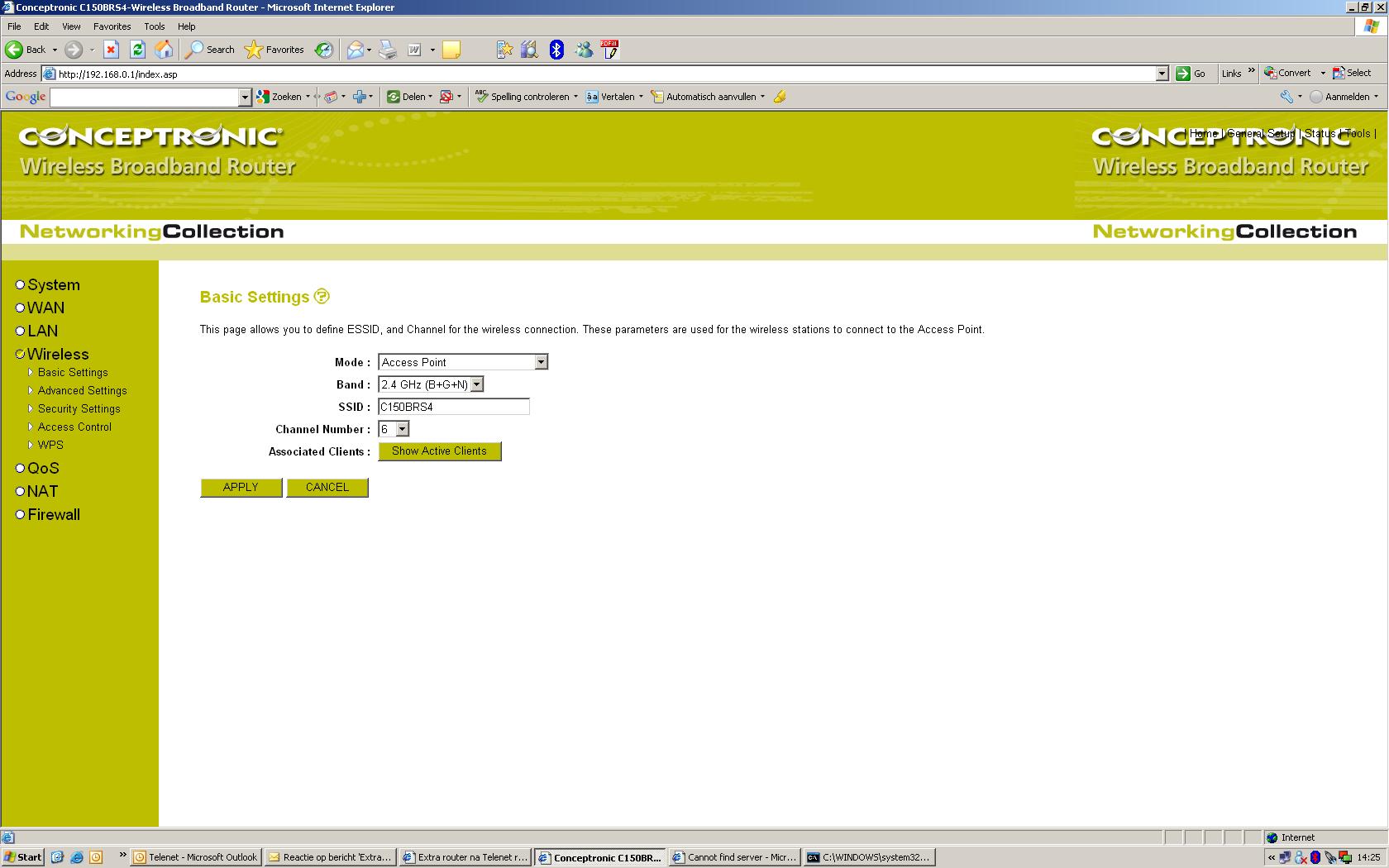Open Access Control under Wireless
Viewport: 1389px width, 868px height.
click(74, 427)
